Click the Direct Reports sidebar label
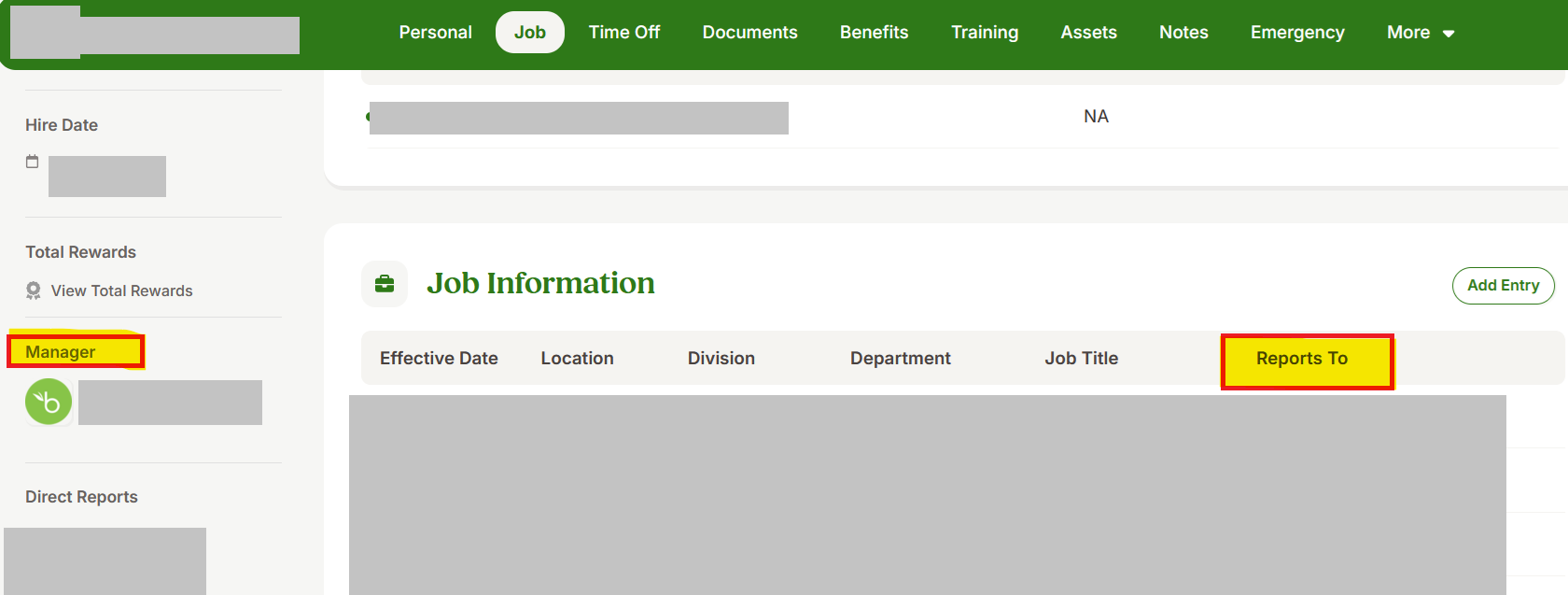 81,497
